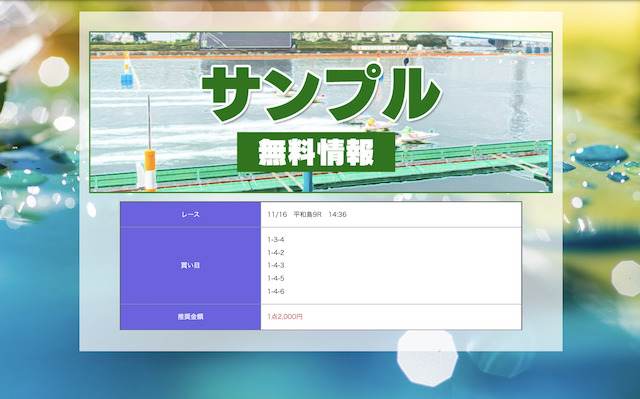
Task: Pick the 1-4-3 betting combination
Action: pyautogui.click(x=276, y=265)
